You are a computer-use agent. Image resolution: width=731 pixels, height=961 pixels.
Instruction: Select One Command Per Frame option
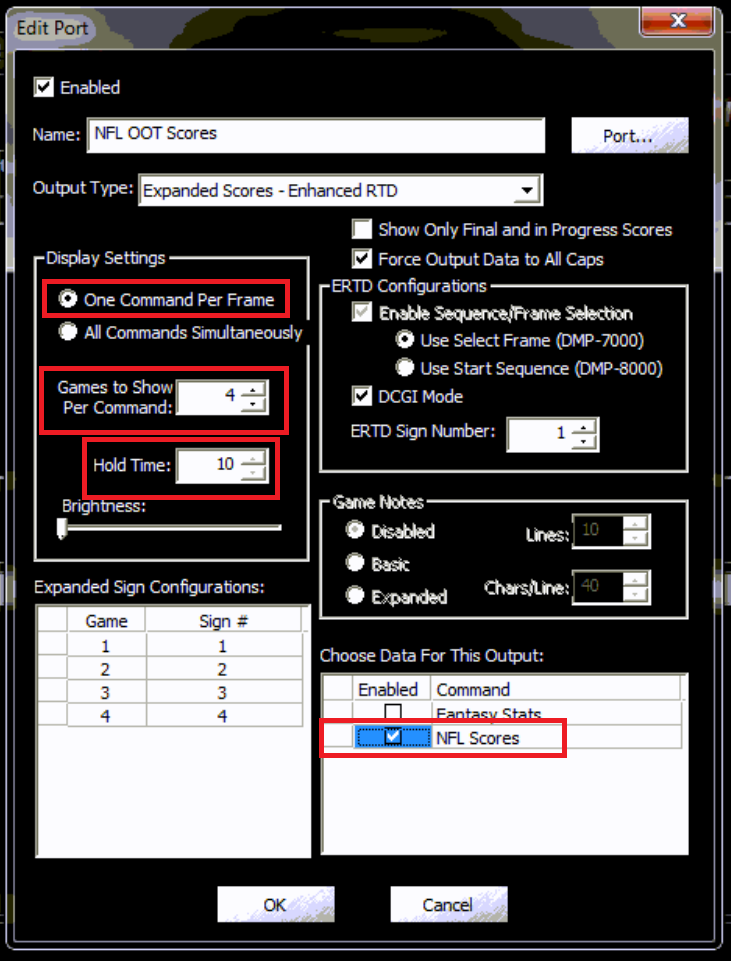[x=68, y=299]
